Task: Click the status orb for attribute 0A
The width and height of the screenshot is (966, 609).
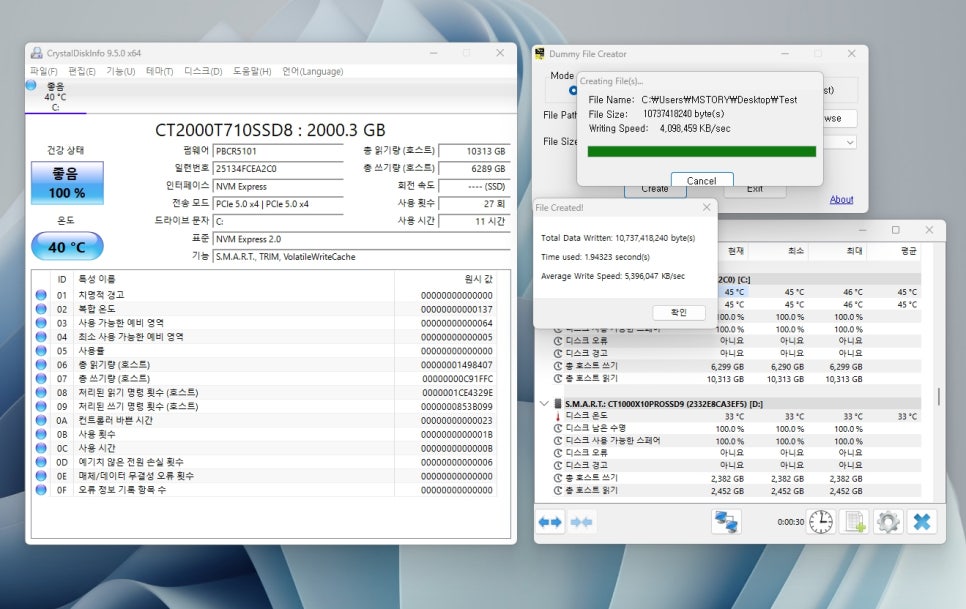Action: (x=41, y=420)
